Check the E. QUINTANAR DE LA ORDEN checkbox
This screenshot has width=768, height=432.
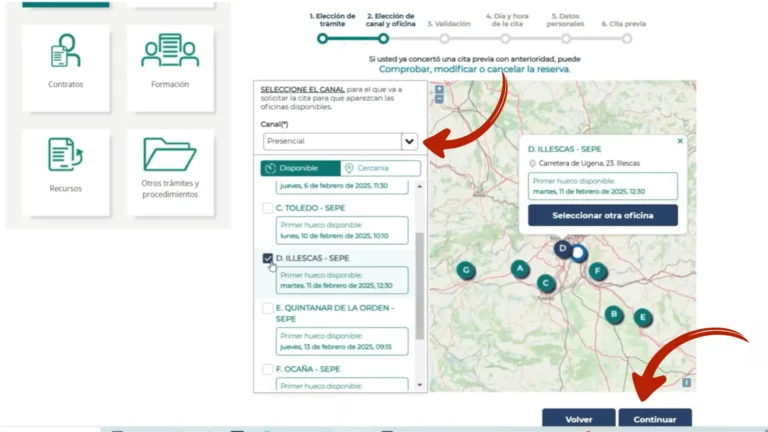coord(267,308)
